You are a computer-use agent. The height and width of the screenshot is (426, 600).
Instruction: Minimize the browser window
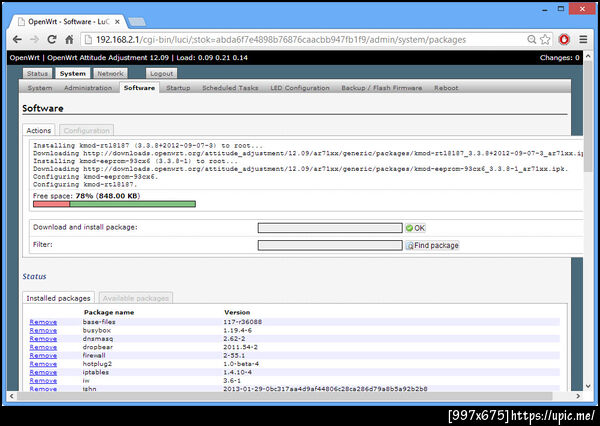pos(545,9)
